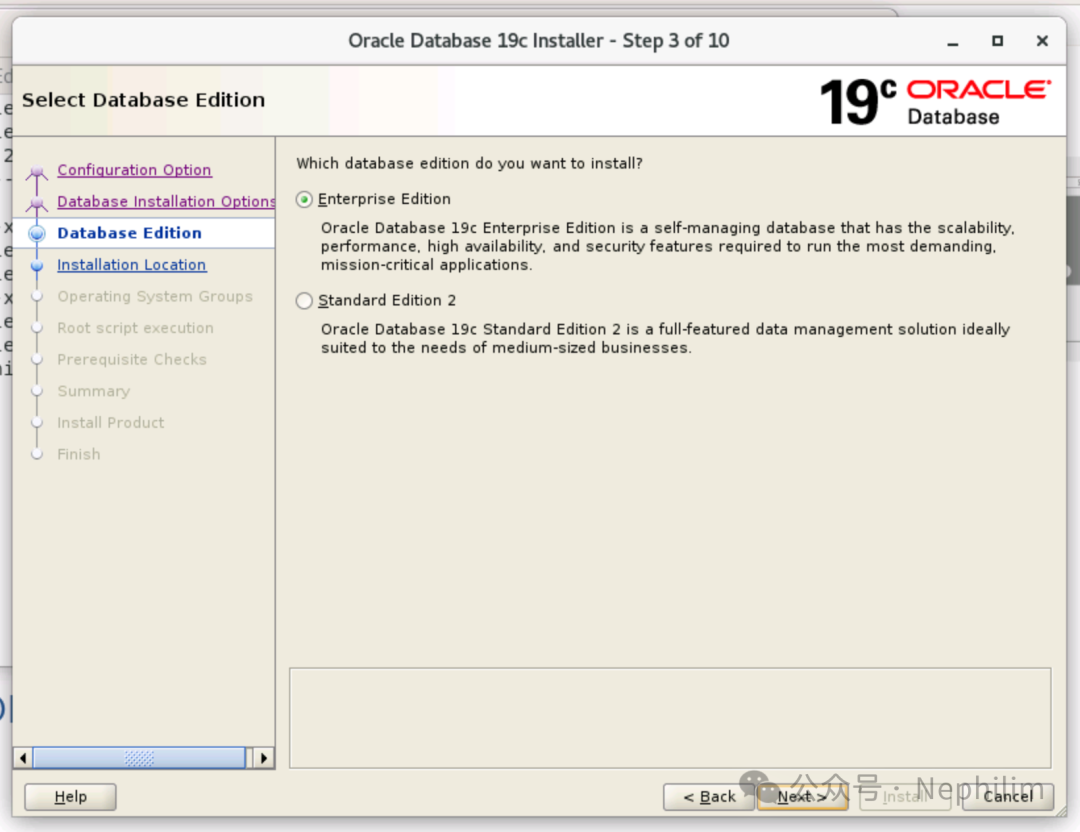Viewport: 1080px width, 832px height.
Task: Click the sidebar scroll left arrow
Action: pos(23,758)
